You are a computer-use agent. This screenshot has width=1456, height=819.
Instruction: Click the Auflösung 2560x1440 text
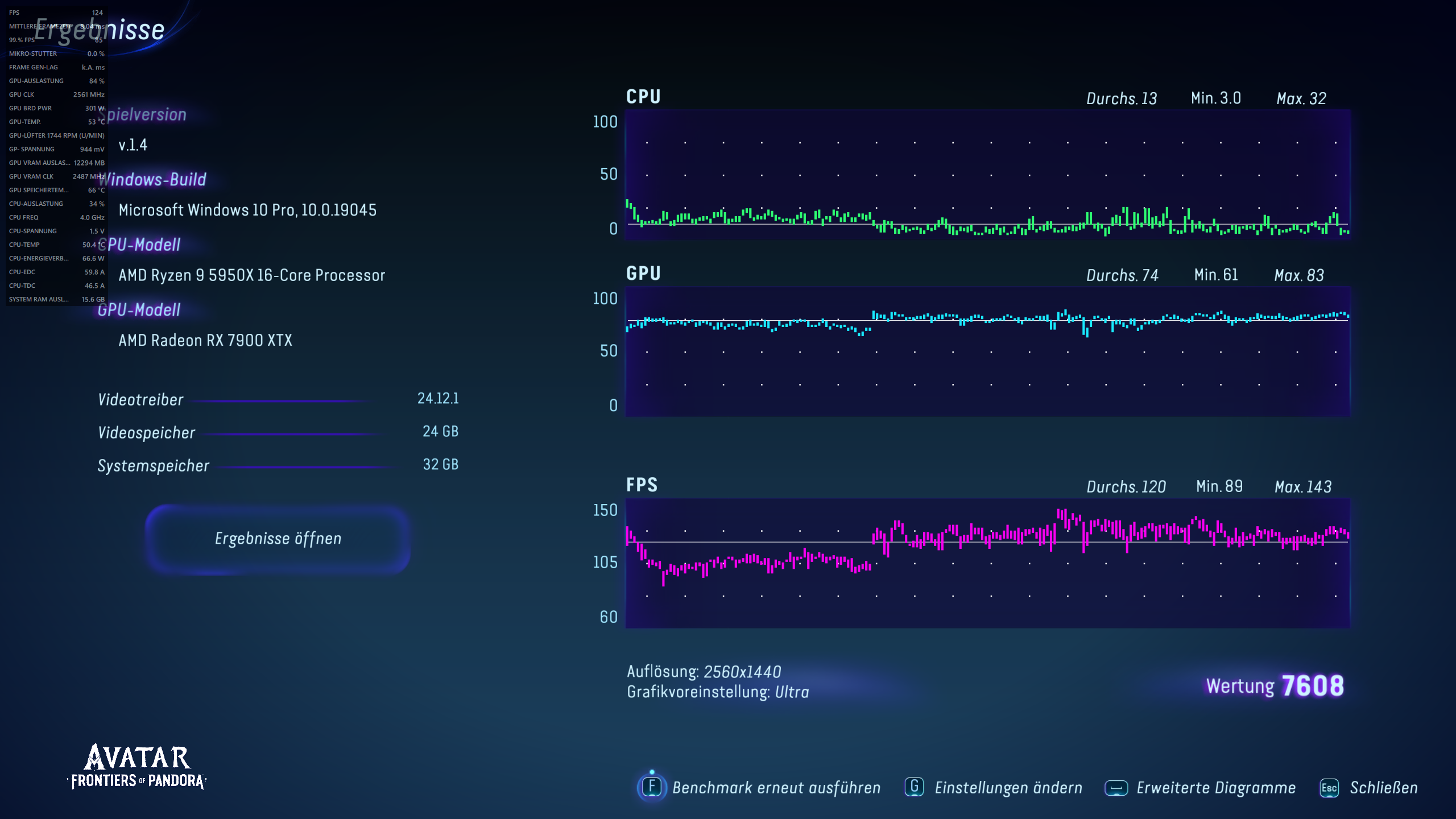(x=704, y=672)
